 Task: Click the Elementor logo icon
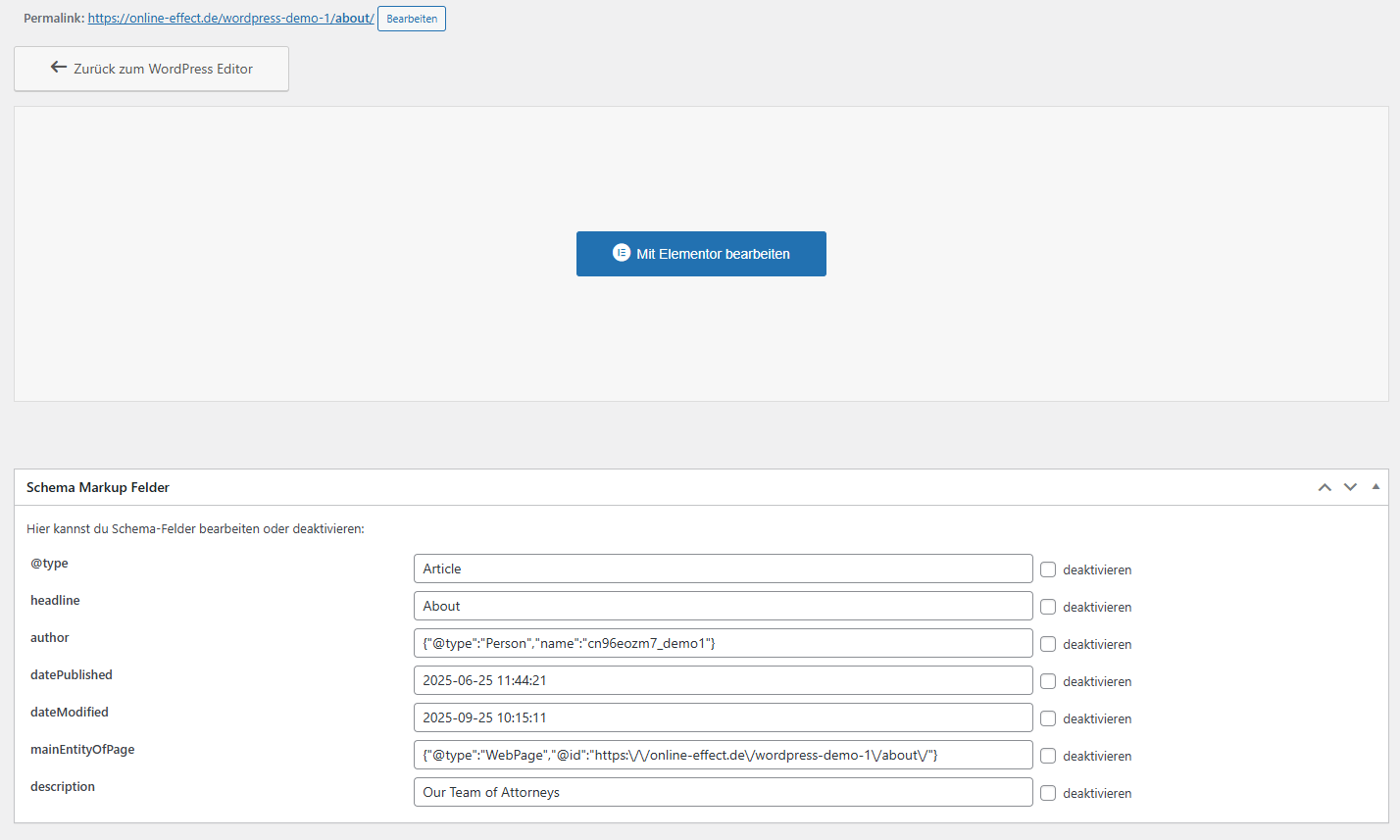tap(621, 253)
